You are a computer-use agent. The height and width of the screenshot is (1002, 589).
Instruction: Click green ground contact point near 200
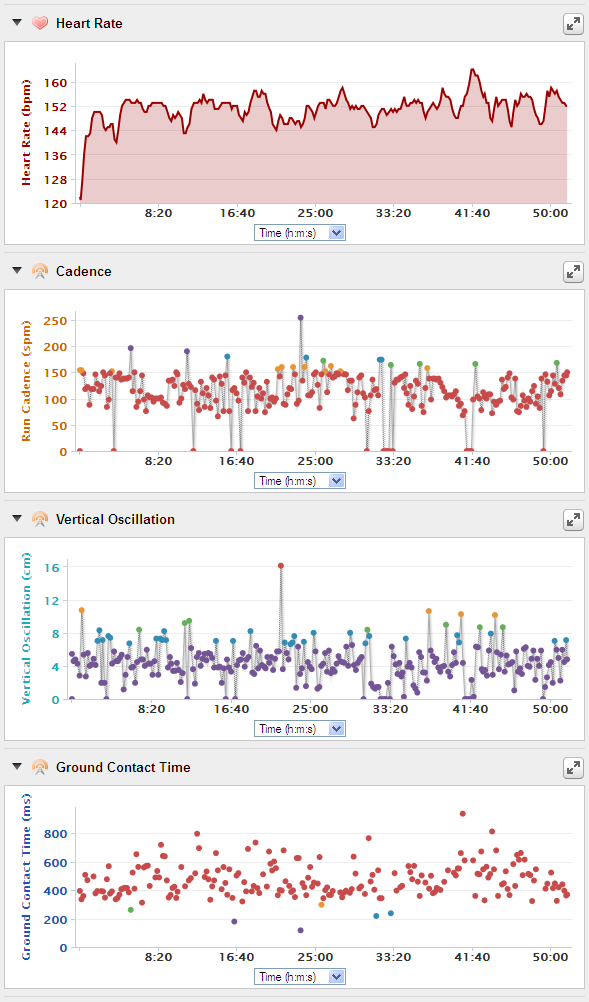click(x=131, y=909)
